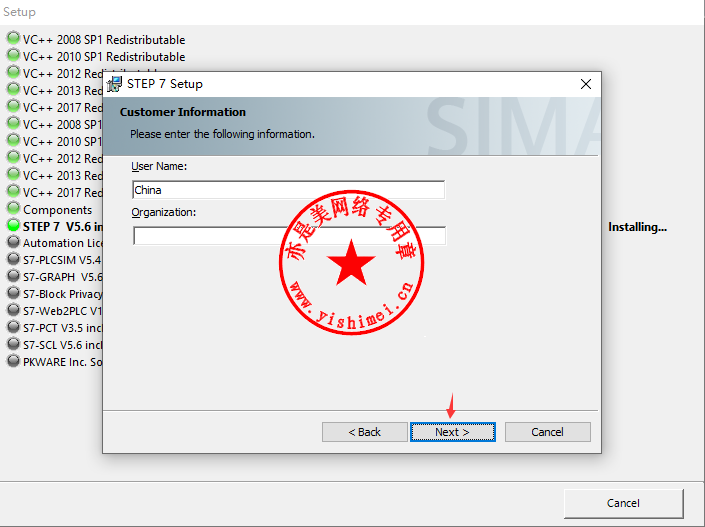Focus the User Name field containing China
The height and width of the screenshot is (527, 705).
[289, 190]
